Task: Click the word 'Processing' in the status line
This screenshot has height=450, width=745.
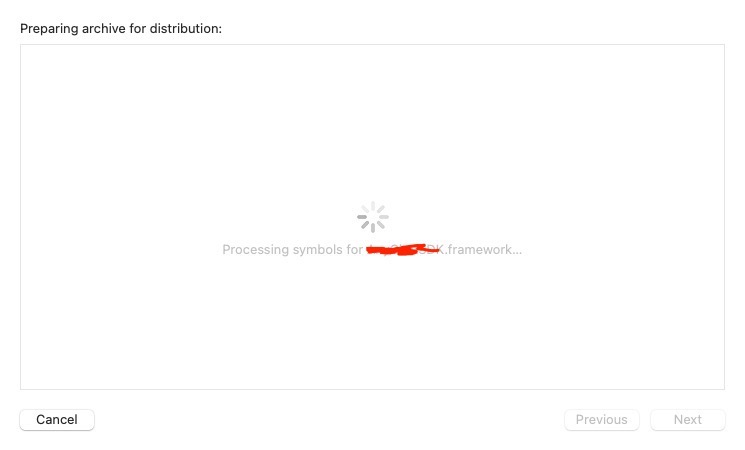Action: coord(256,250)
